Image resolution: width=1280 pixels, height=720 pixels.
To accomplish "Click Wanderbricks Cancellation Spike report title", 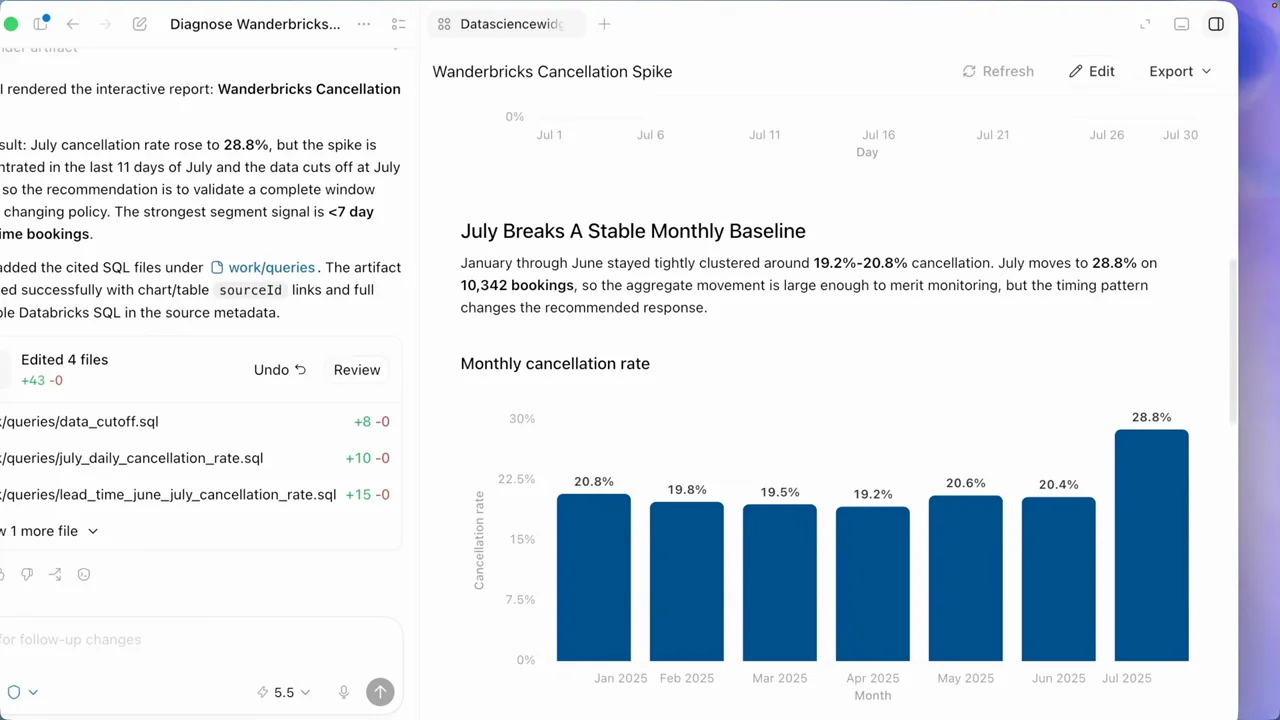I will pos(552,71).
